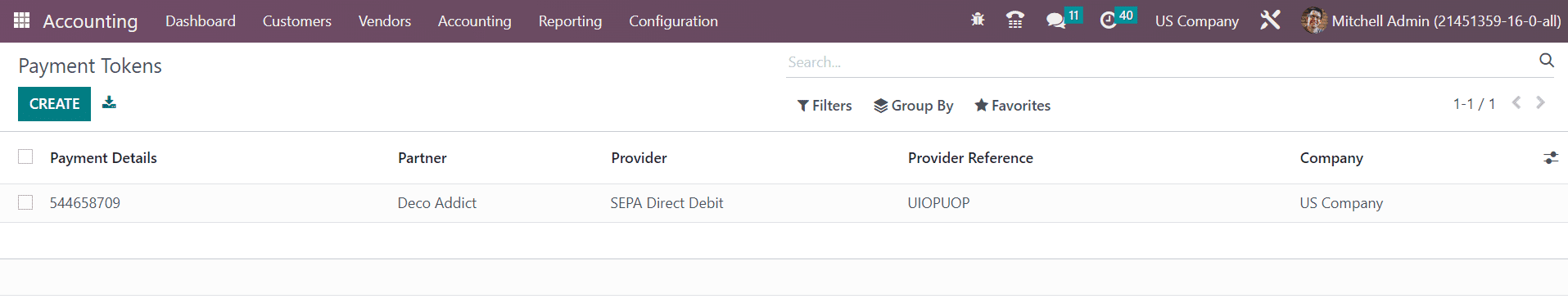Viewport: 1568px width, 299px height.
Task: Check the box for record 544658709
Action: [x=25, y=202]
